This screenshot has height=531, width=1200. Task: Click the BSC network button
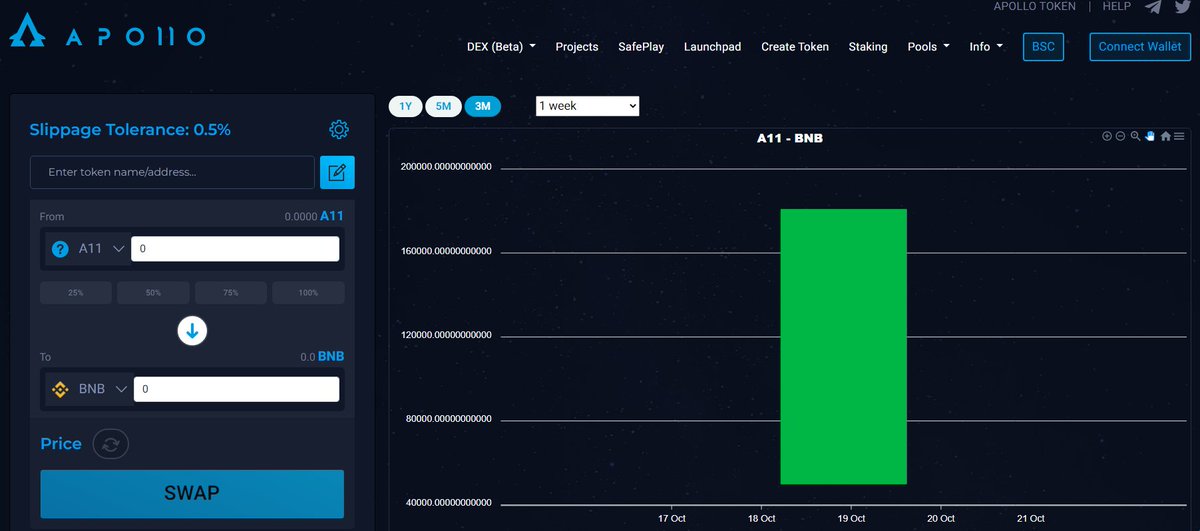point(1043,47)
